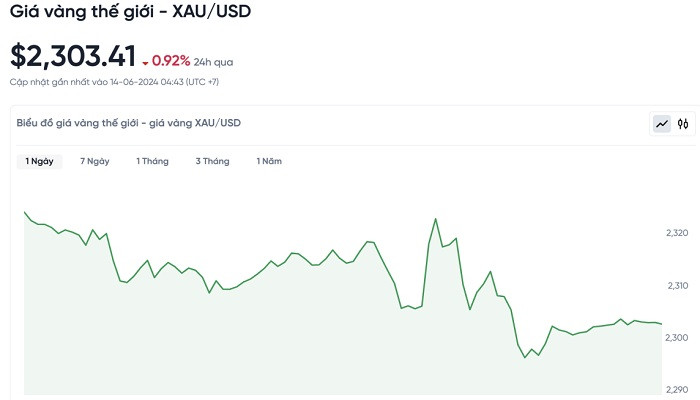Click the red down arrow beside 0.92%

(145, 63)
